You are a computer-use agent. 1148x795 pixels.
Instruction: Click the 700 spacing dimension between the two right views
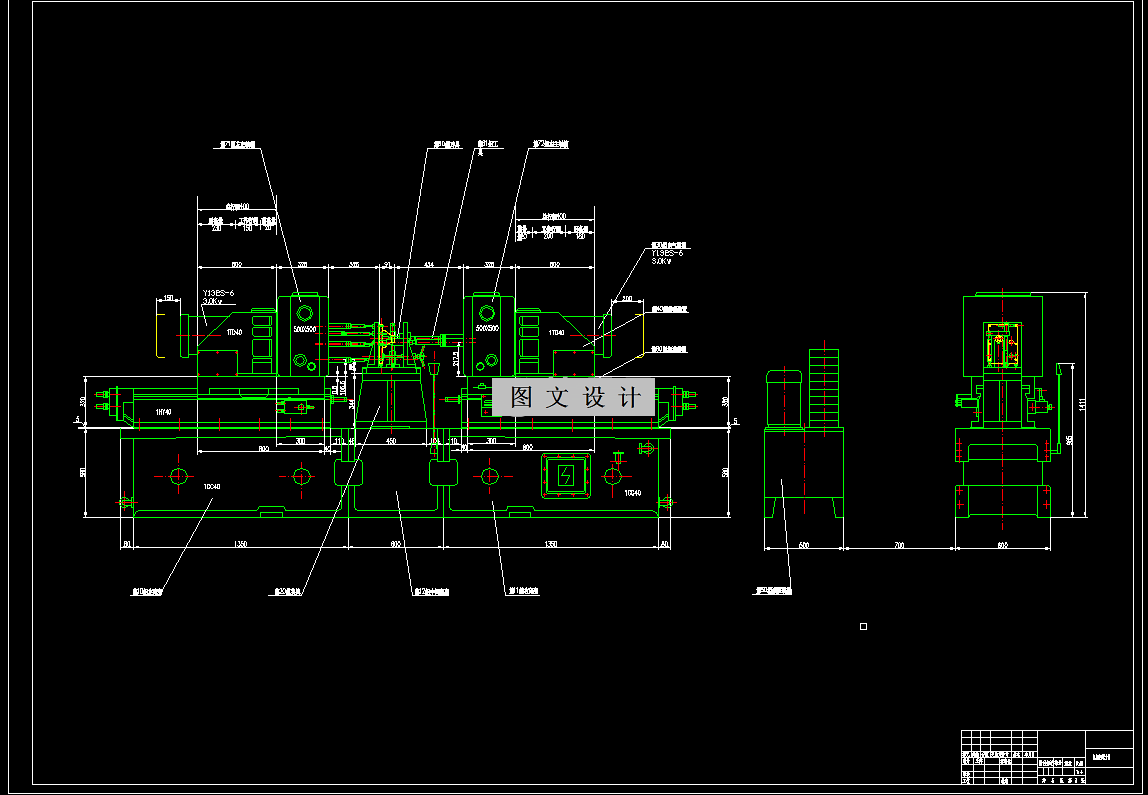click(x=899, y=545)
